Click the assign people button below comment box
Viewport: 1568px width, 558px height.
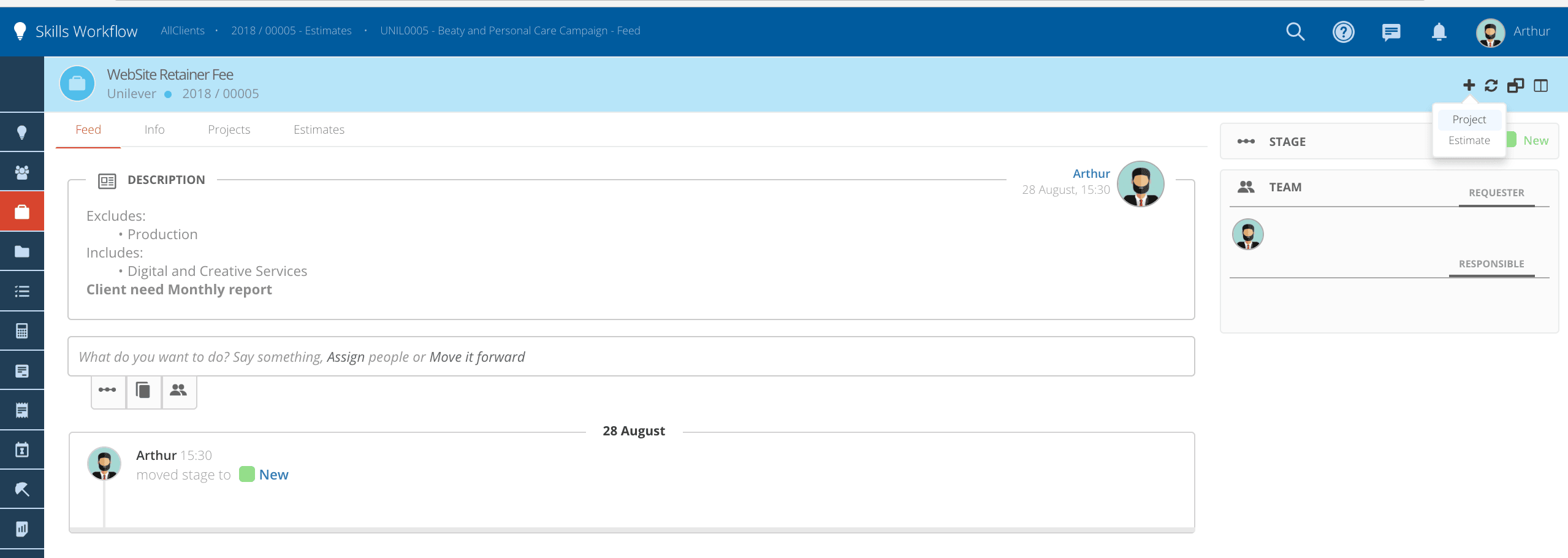pos(178,390)
